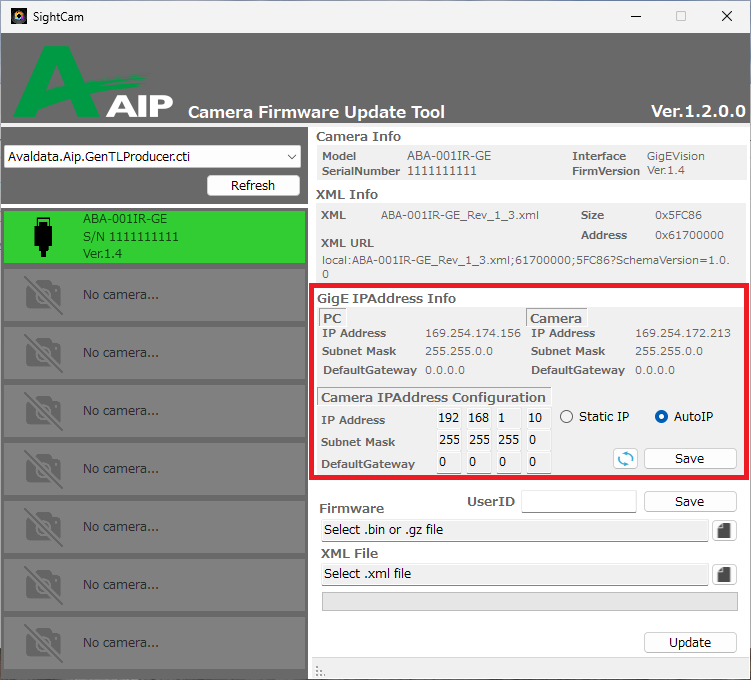Image resolution: width=751 pixels, height=680 pixels.
Task: Save the UserID value
Action: (690, 501)
